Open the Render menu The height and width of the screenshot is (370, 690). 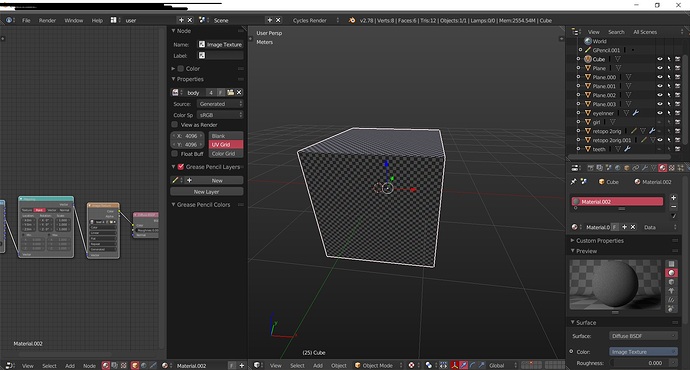pos(47,20)
